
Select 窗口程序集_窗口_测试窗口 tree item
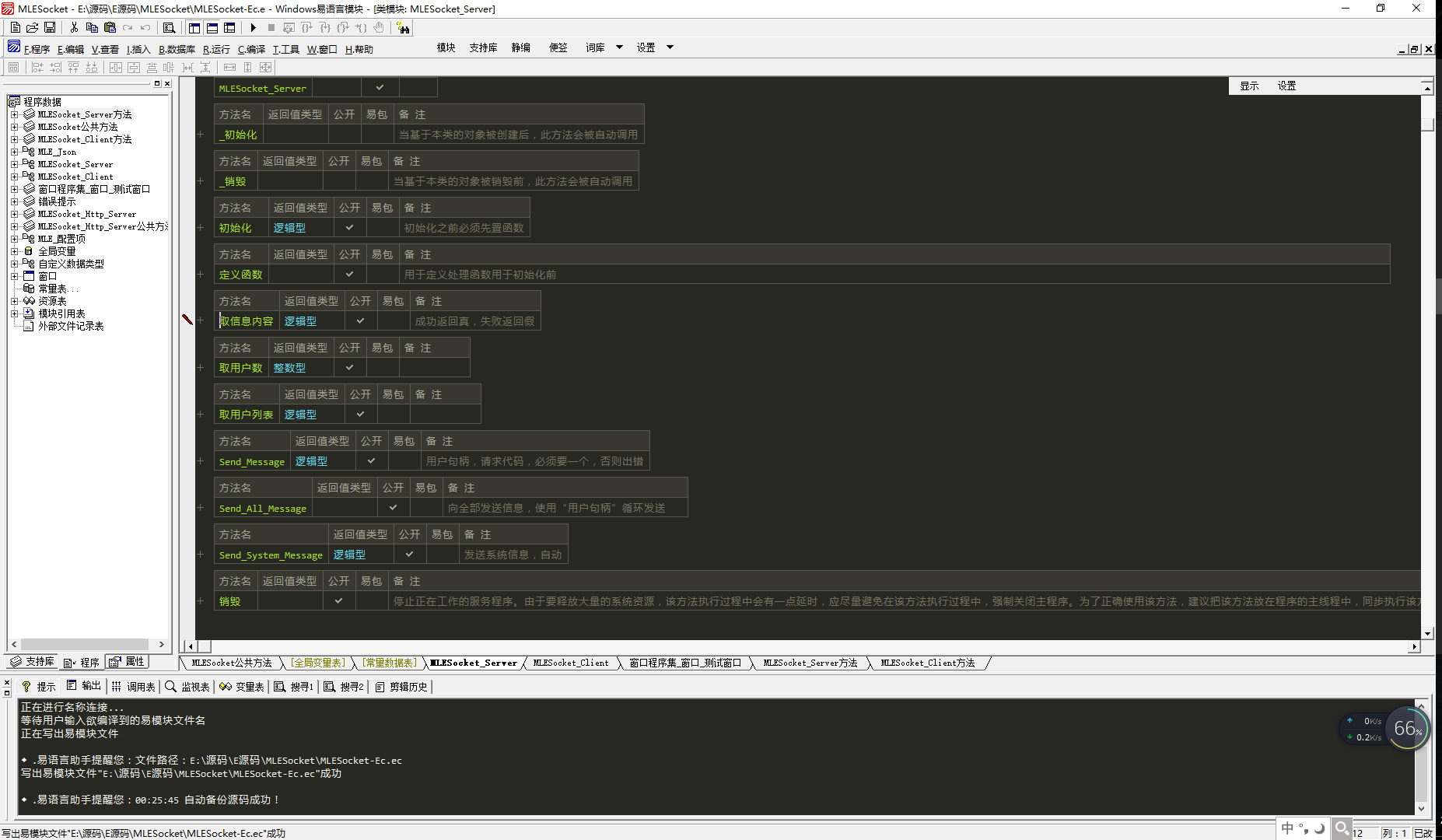tap(94, 189)
